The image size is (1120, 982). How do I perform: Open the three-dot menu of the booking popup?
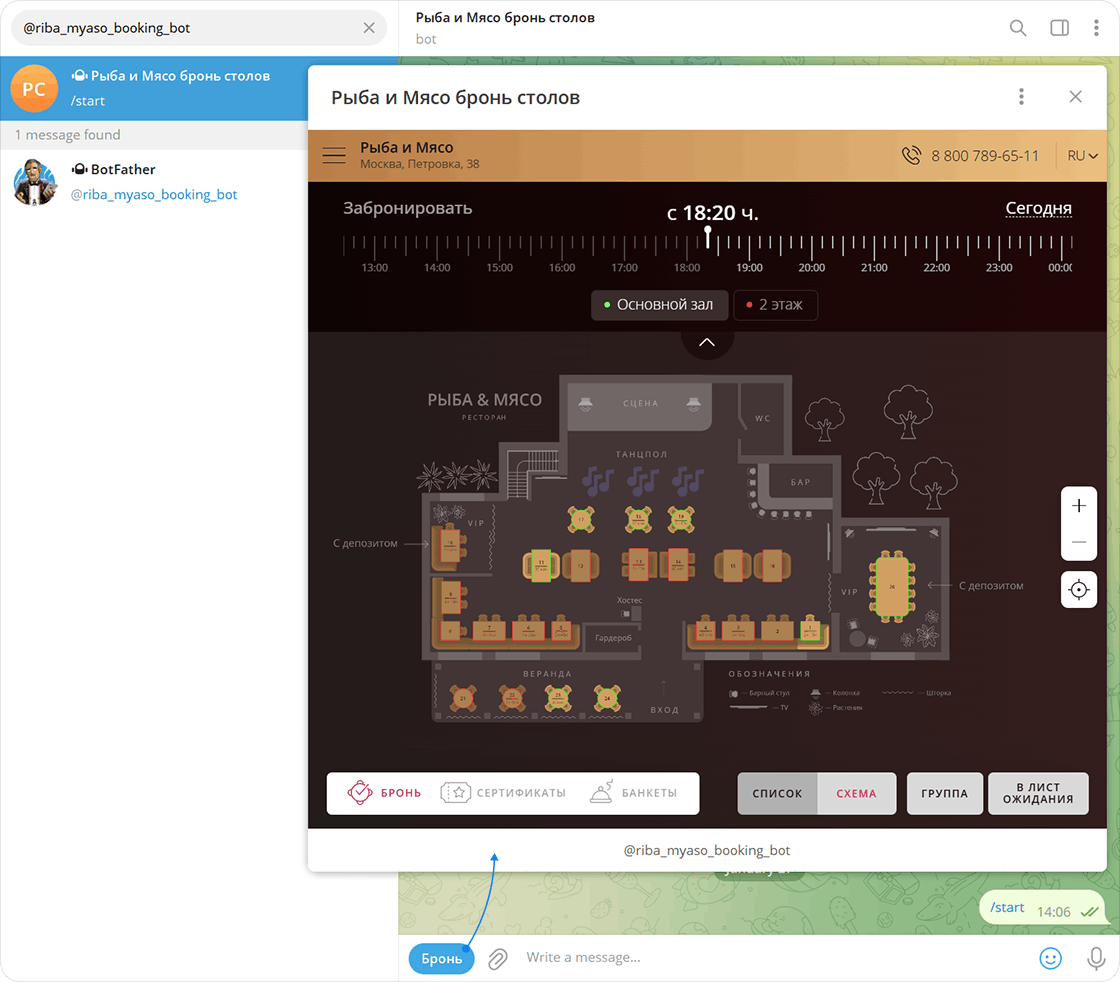tap(1021, 97)
